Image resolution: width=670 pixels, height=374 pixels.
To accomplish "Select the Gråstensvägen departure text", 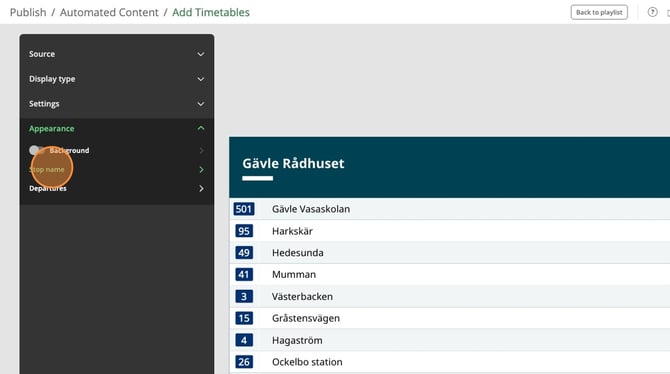I will [x=306, y=318].
